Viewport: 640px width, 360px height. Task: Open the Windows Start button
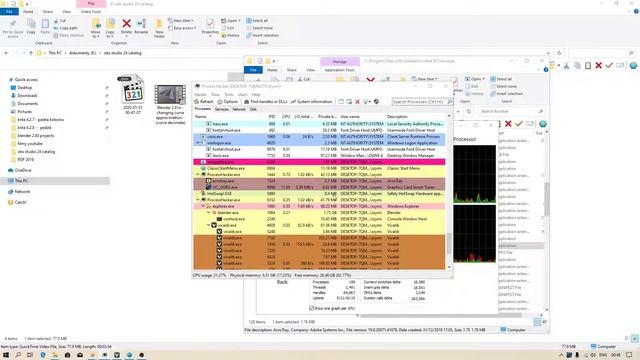tap(6, 355)
